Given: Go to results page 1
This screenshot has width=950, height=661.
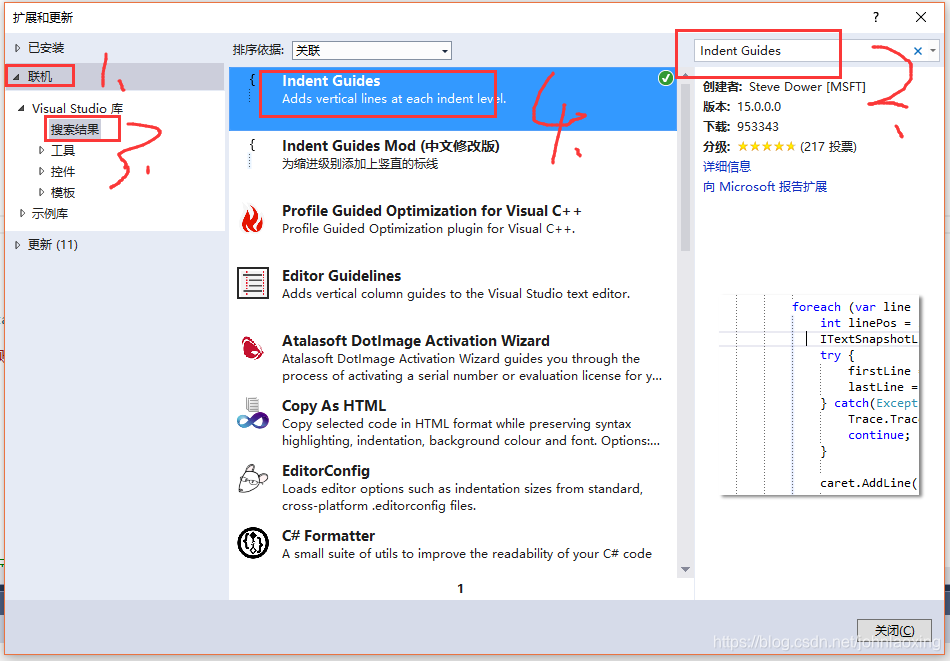Looking at the screenshot, I should [460, 588].
